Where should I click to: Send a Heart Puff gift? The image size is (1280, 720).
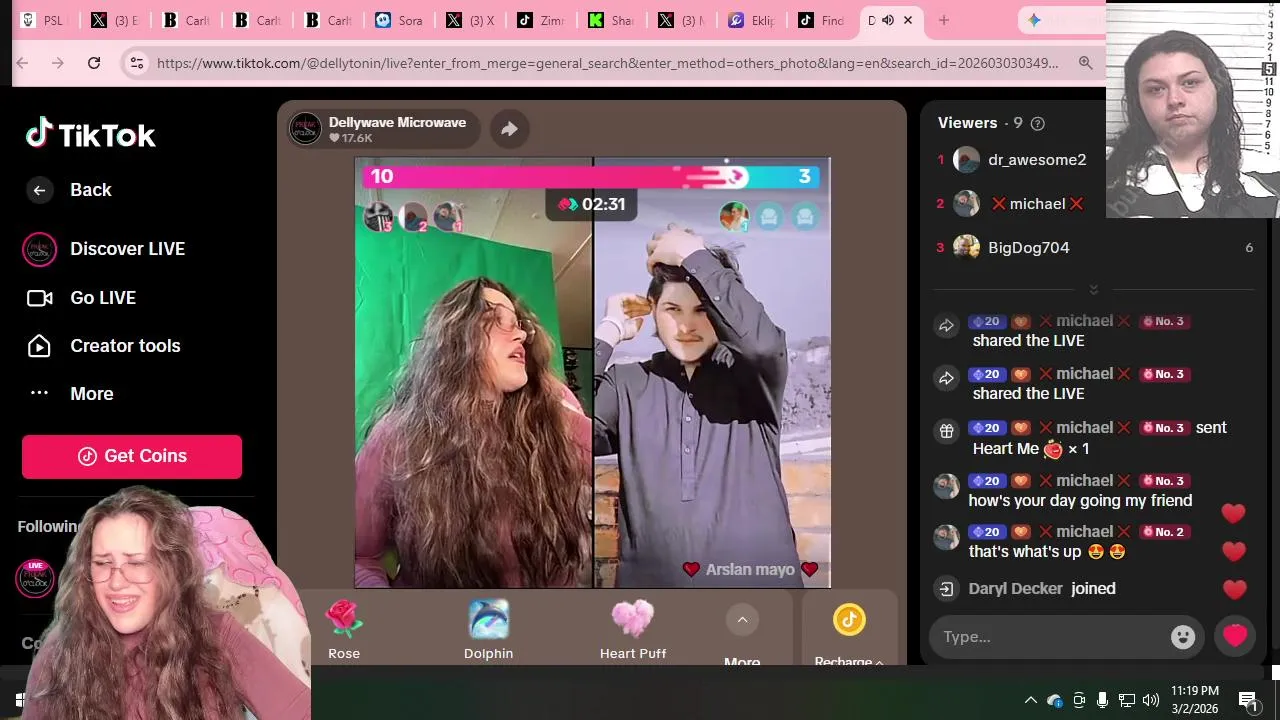click(x=633, y=630)
